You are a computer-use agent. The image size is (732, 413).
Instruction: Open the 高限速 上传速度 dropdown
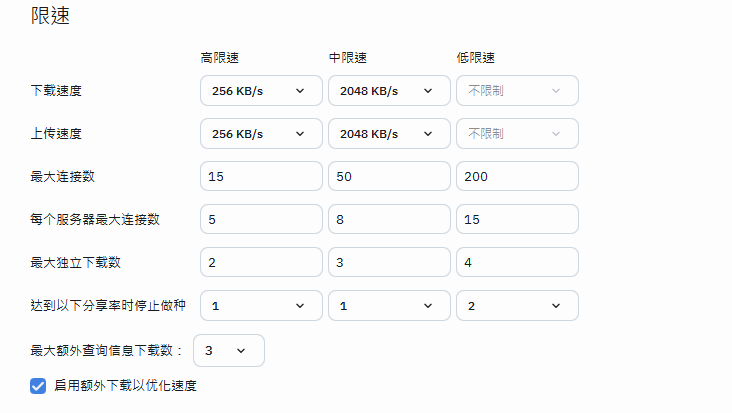[x=261, y=133]
